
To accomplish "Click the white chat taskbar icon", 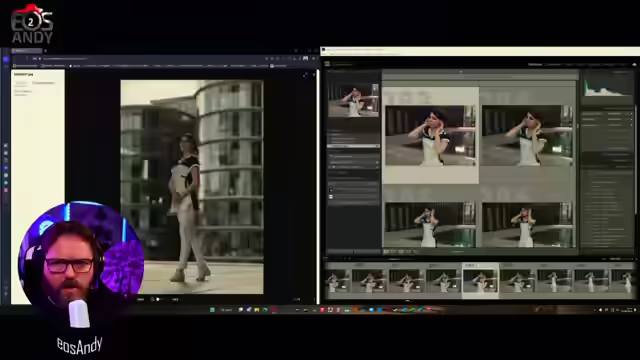I will point(241,310).
